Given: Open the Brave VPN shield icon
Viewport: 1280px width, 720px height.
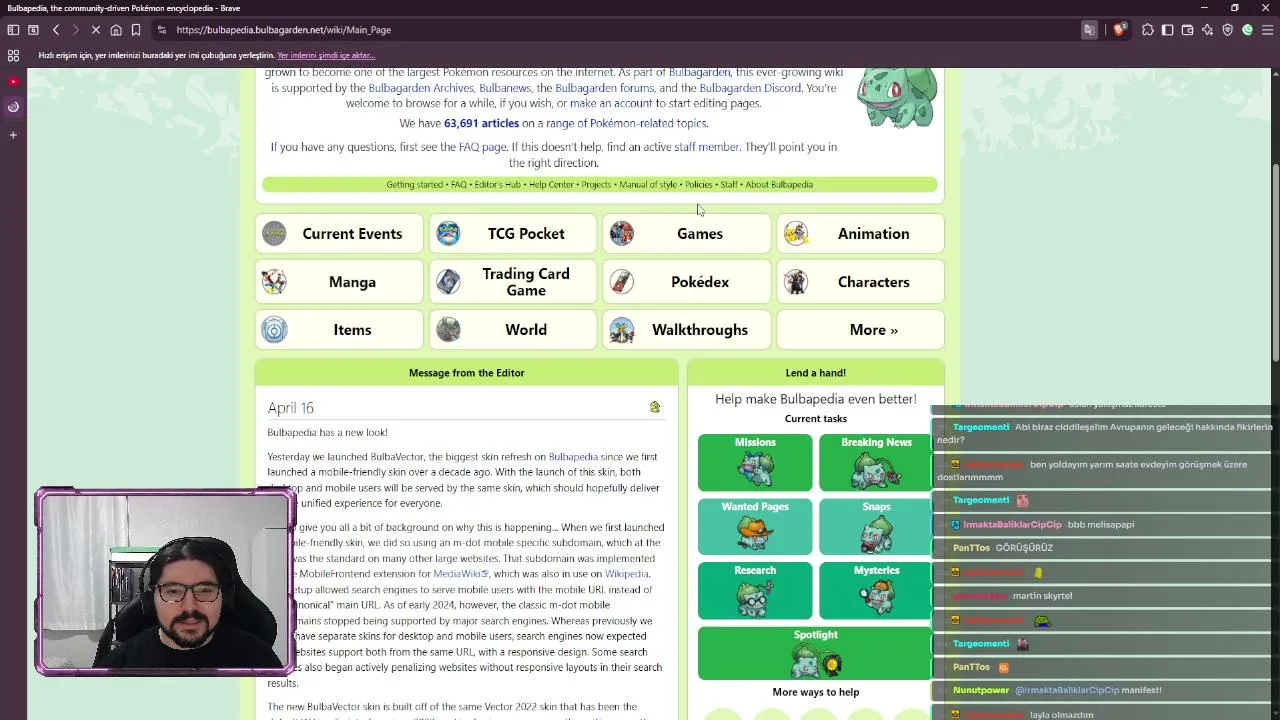Looking at the screenshot, I should 1228,30.
